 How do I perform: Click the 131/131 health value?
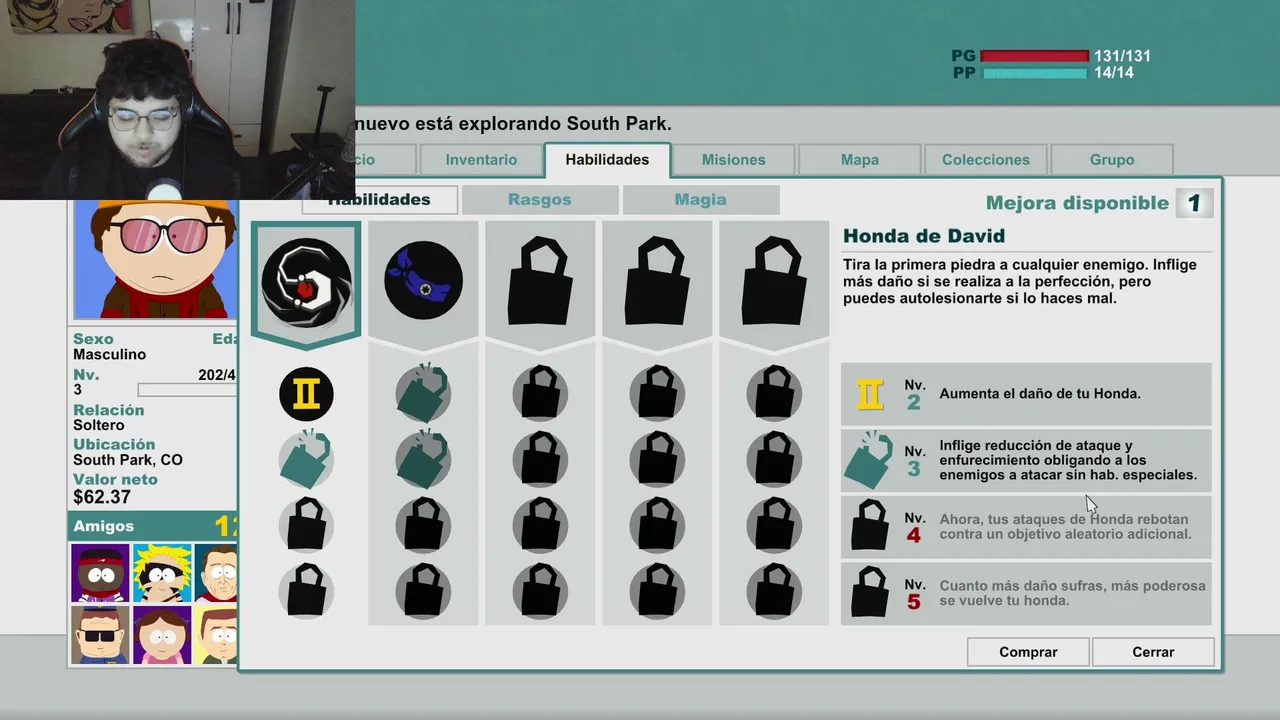1122,57
